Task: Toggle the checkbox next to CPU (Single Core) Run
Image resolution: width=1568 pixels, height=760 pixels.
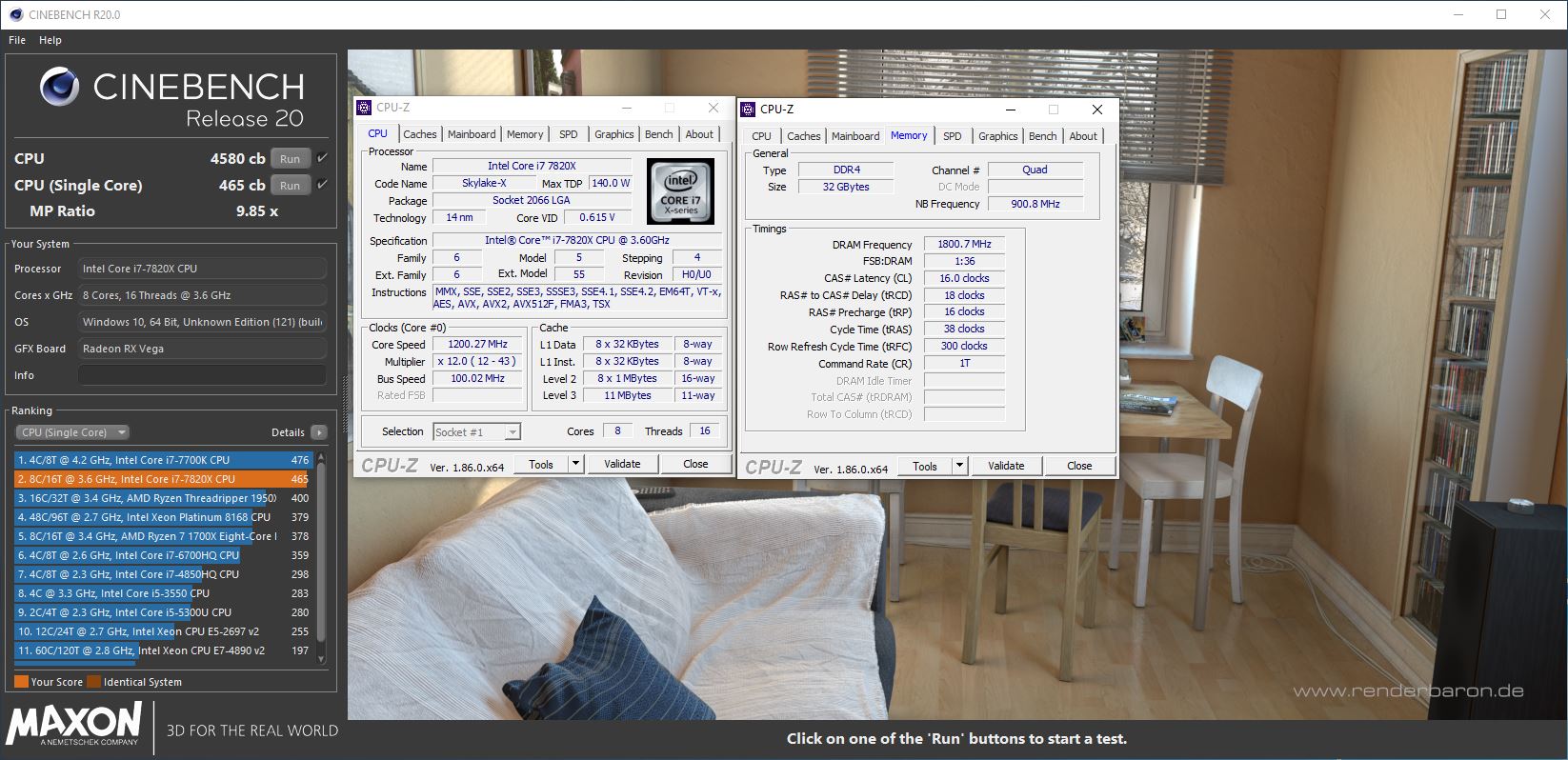Action: click(322, 185)
